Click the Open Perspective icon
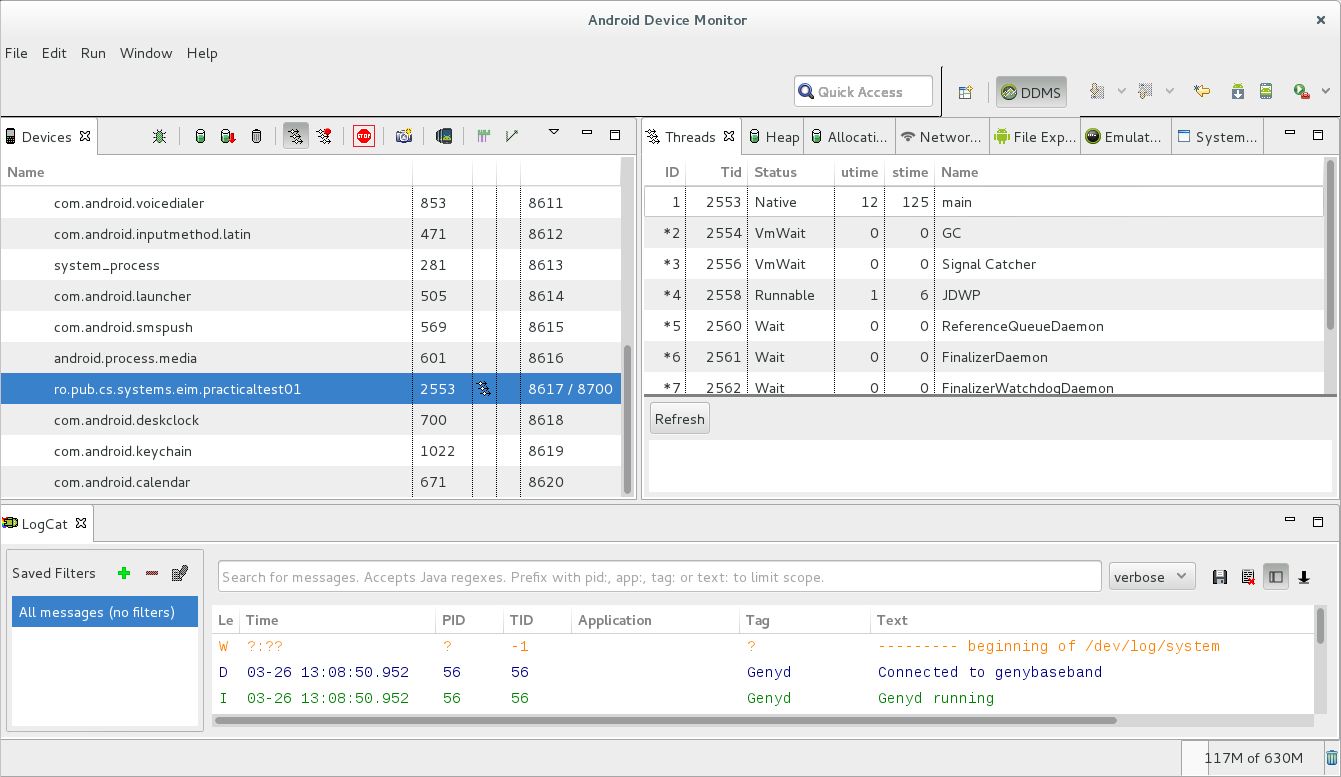The image size is (1341, 777). [965, 92]
